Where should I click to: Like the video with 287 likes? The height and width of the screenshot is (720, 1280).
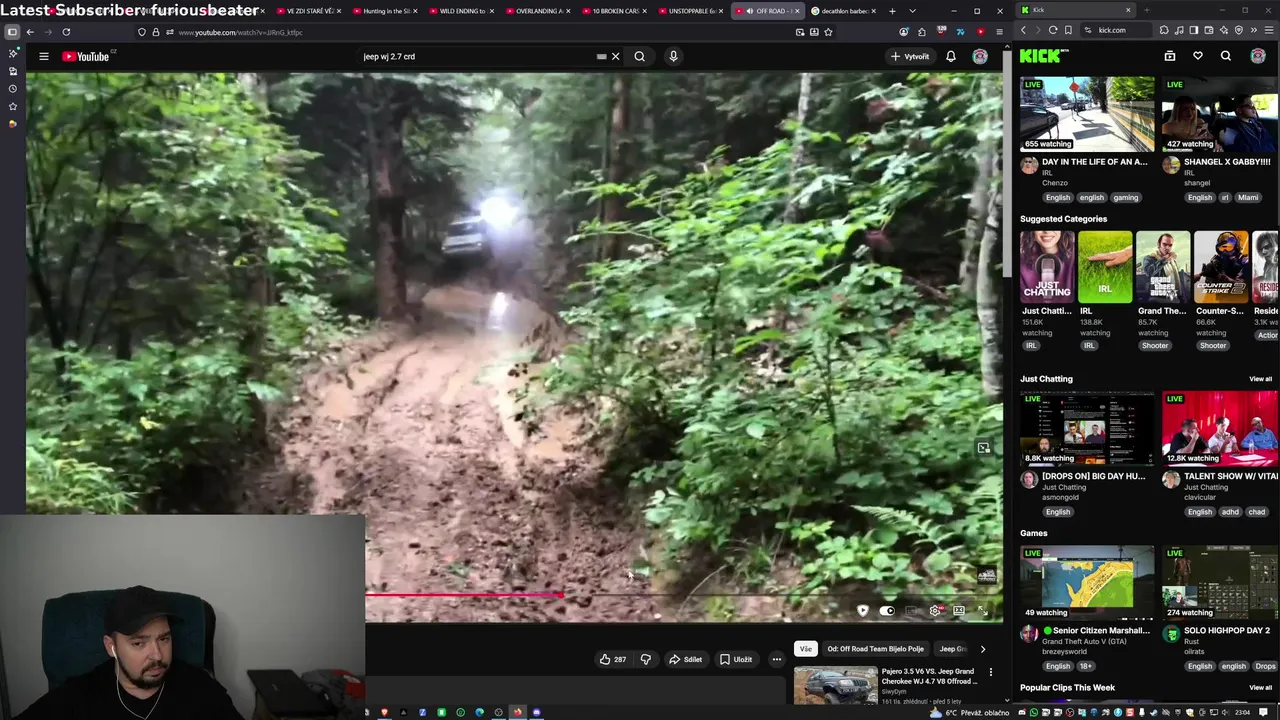pyautogui.click(x=613, y=659)
